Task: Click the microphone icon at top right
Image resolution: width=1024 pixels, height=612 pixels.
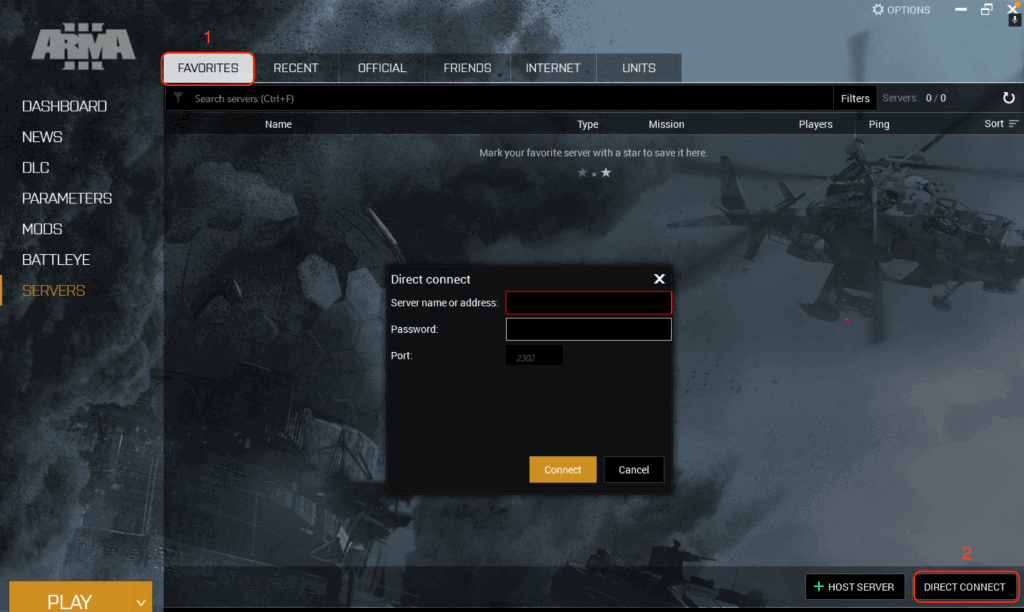Action: (1014, 20)
